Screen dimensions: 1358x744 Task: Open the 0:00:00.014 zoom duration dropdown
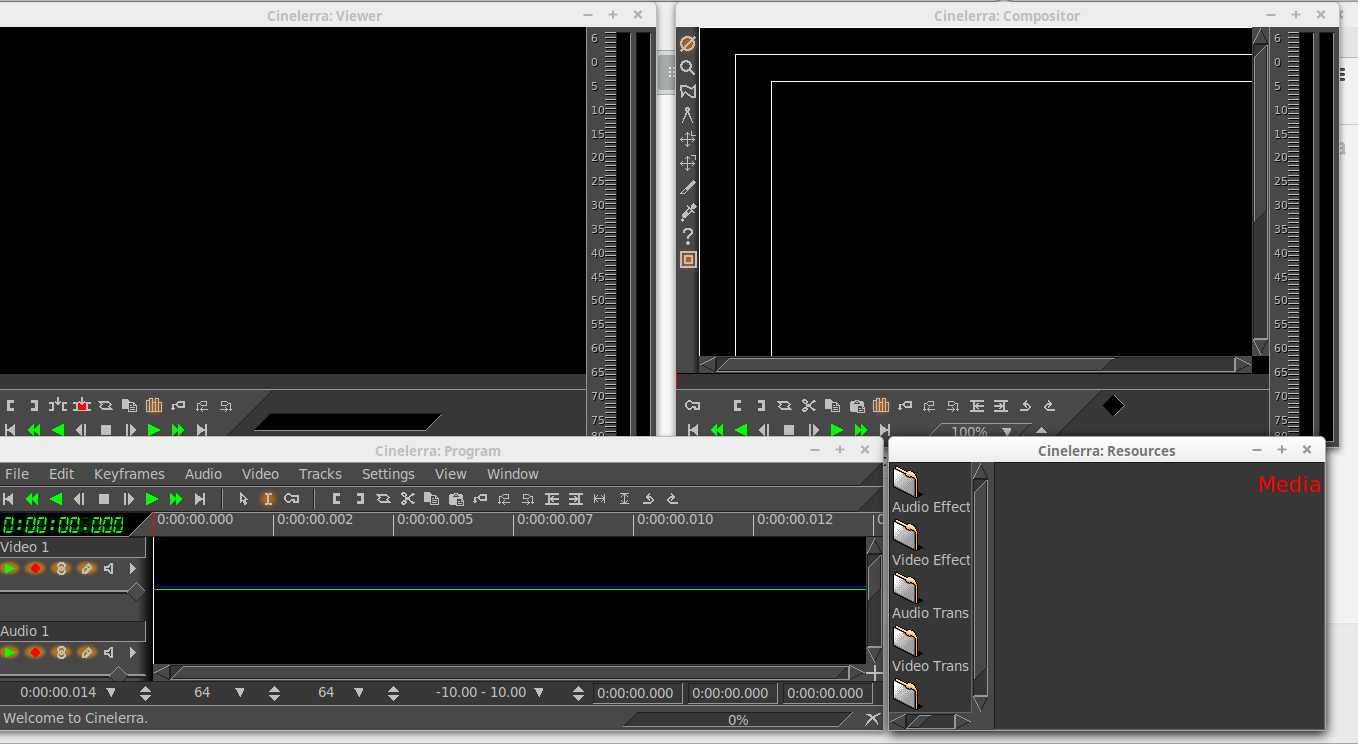111,692
